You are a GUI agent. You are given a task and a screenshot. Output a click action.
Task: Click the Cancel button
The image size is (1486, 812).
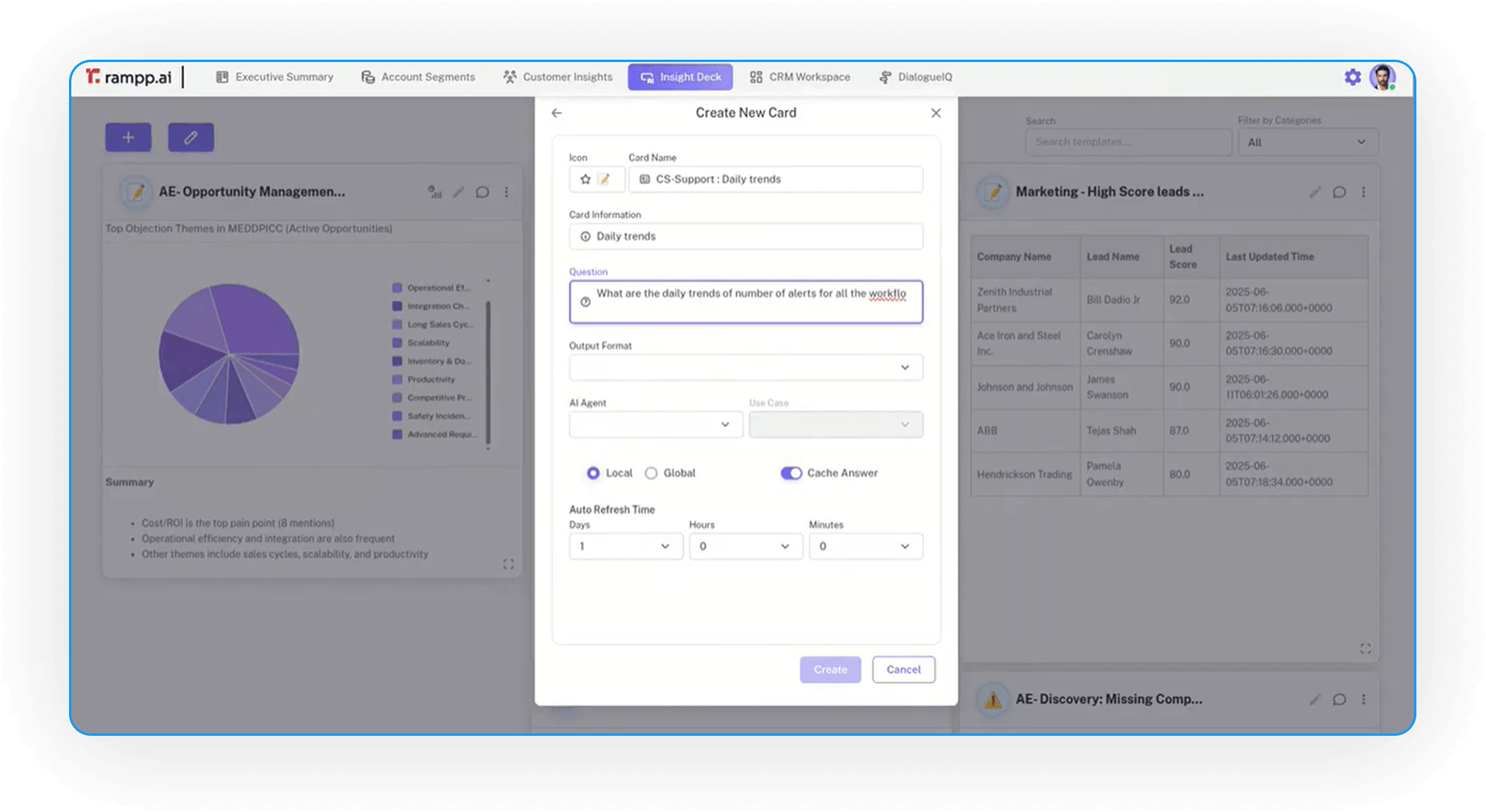click(904, 669)
